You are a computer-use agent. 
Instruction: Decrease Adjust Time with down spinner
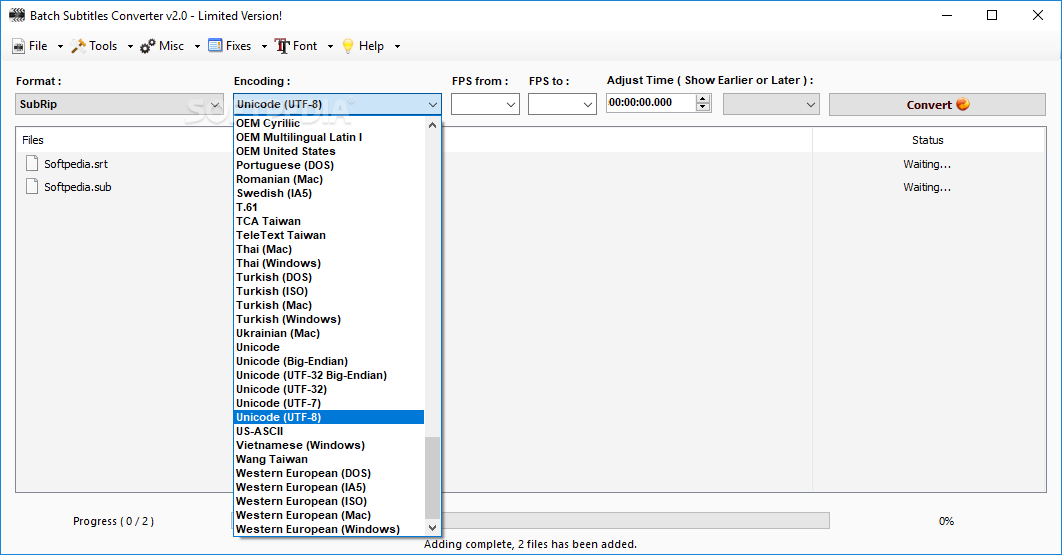[703, 106]
